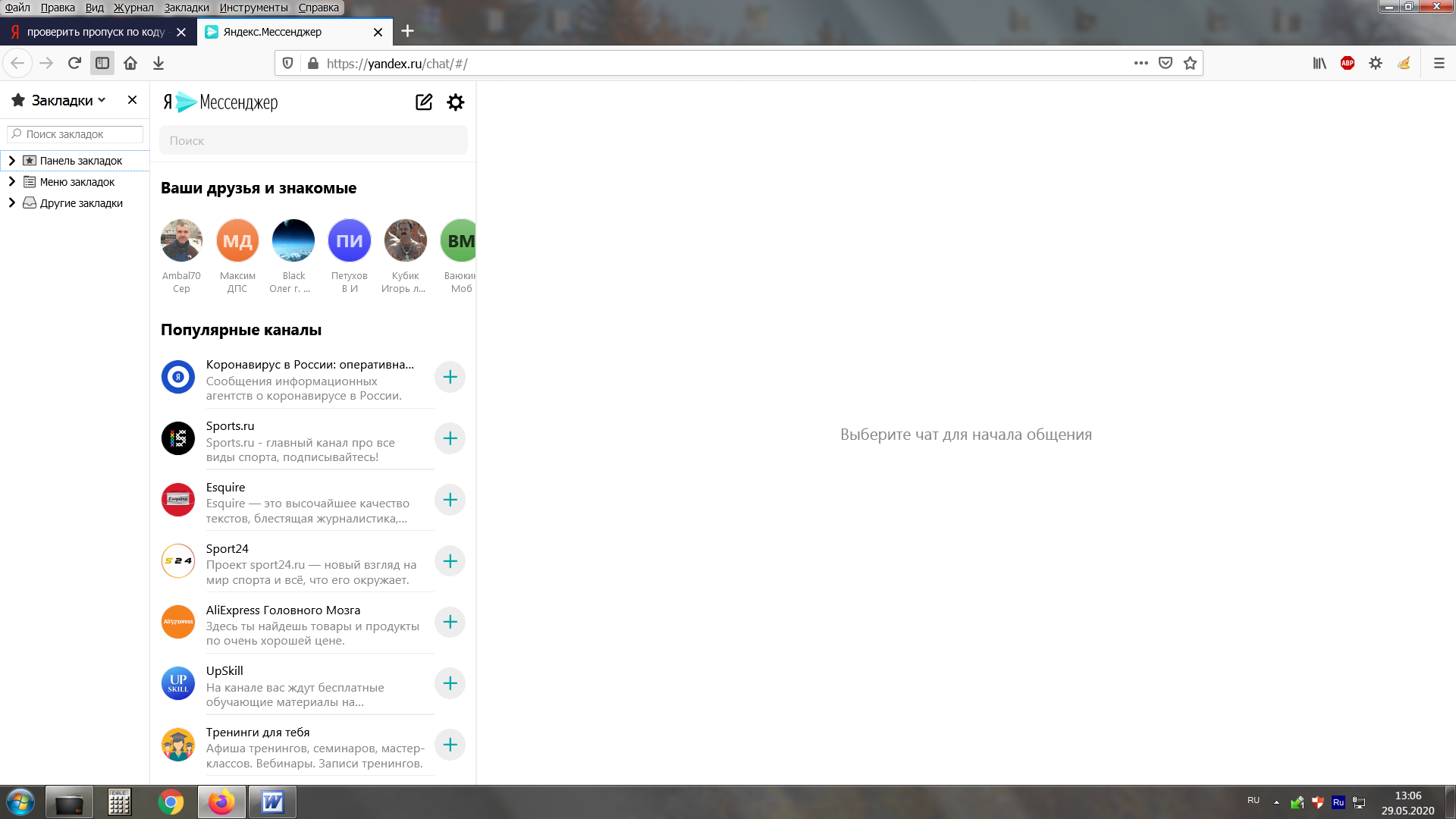
Task: Open the Инструменты menu
Action: click(x=253, y=8)
